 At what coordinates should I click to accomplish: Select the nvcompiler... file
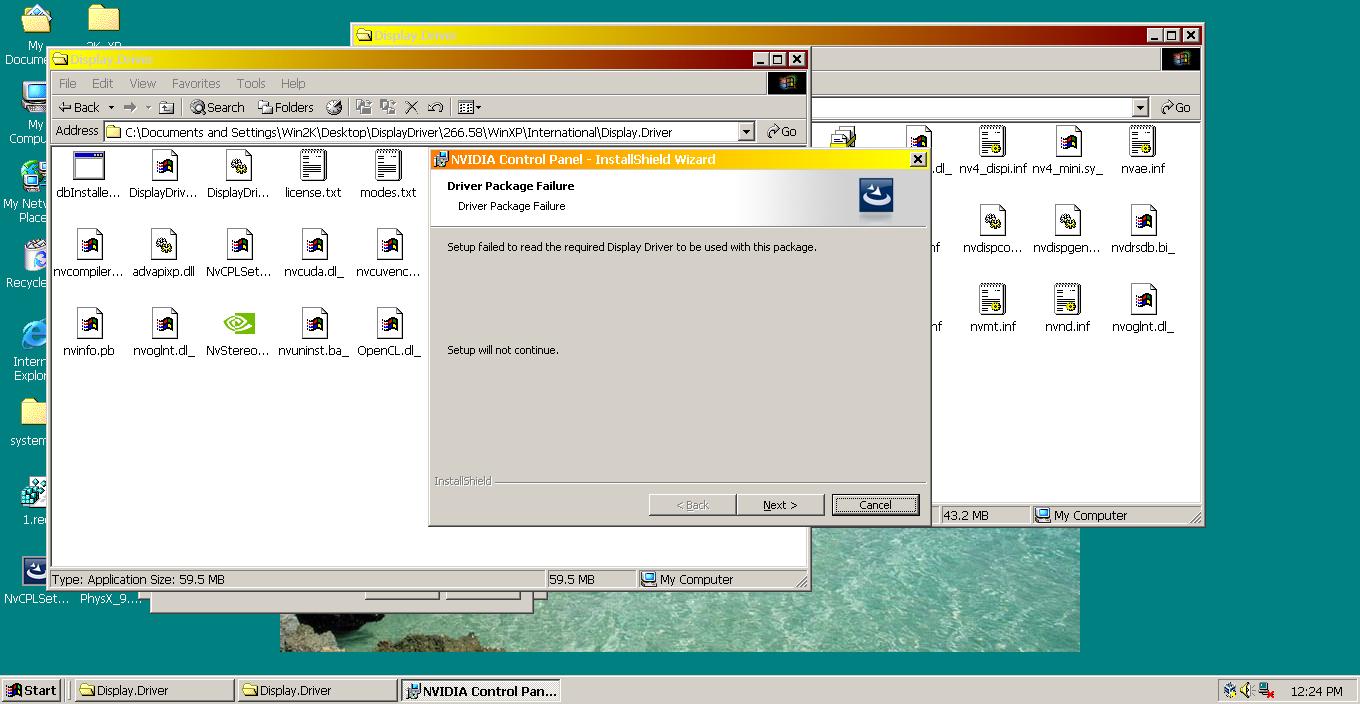pyautogui.click(x=89, y=254)
